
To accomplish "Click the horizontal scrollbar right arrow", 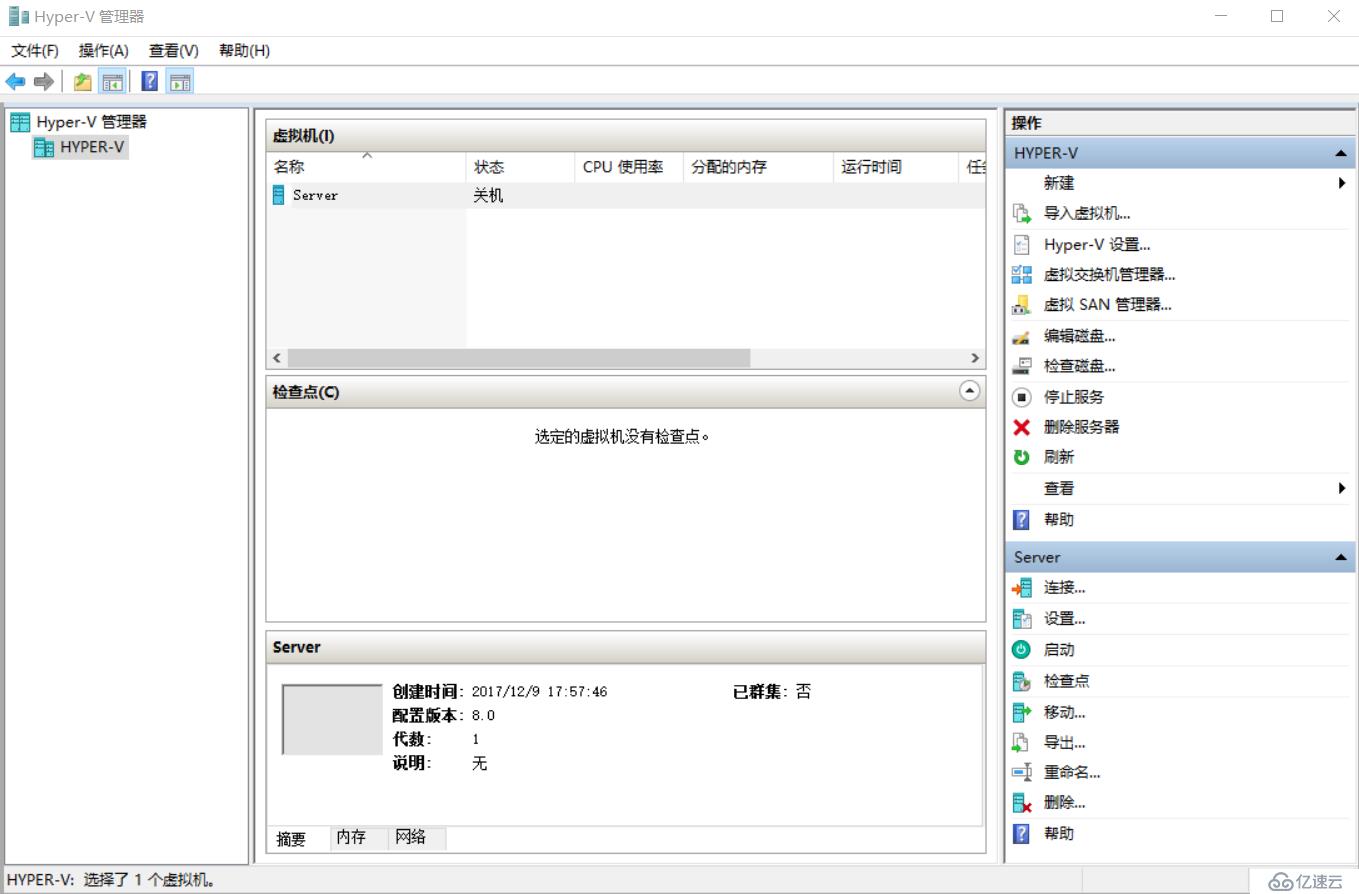I will coord(975,358).
